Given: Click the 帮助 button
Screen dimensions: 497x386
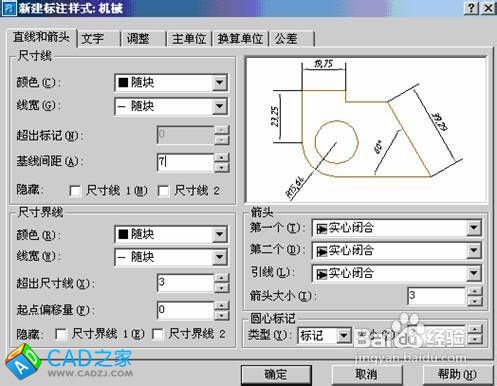Looking at the screenshot, I should [457, 375].
